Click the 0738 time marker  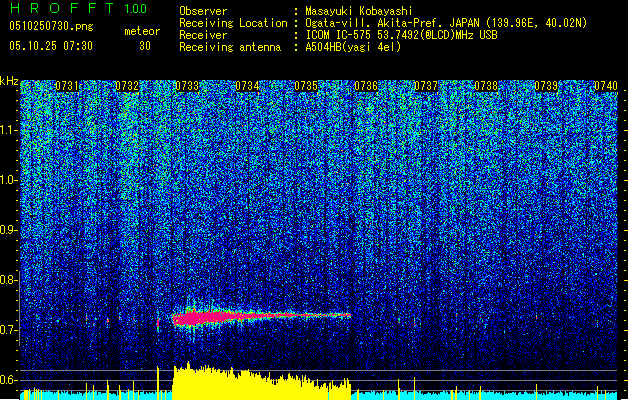(x=486, y=86)
